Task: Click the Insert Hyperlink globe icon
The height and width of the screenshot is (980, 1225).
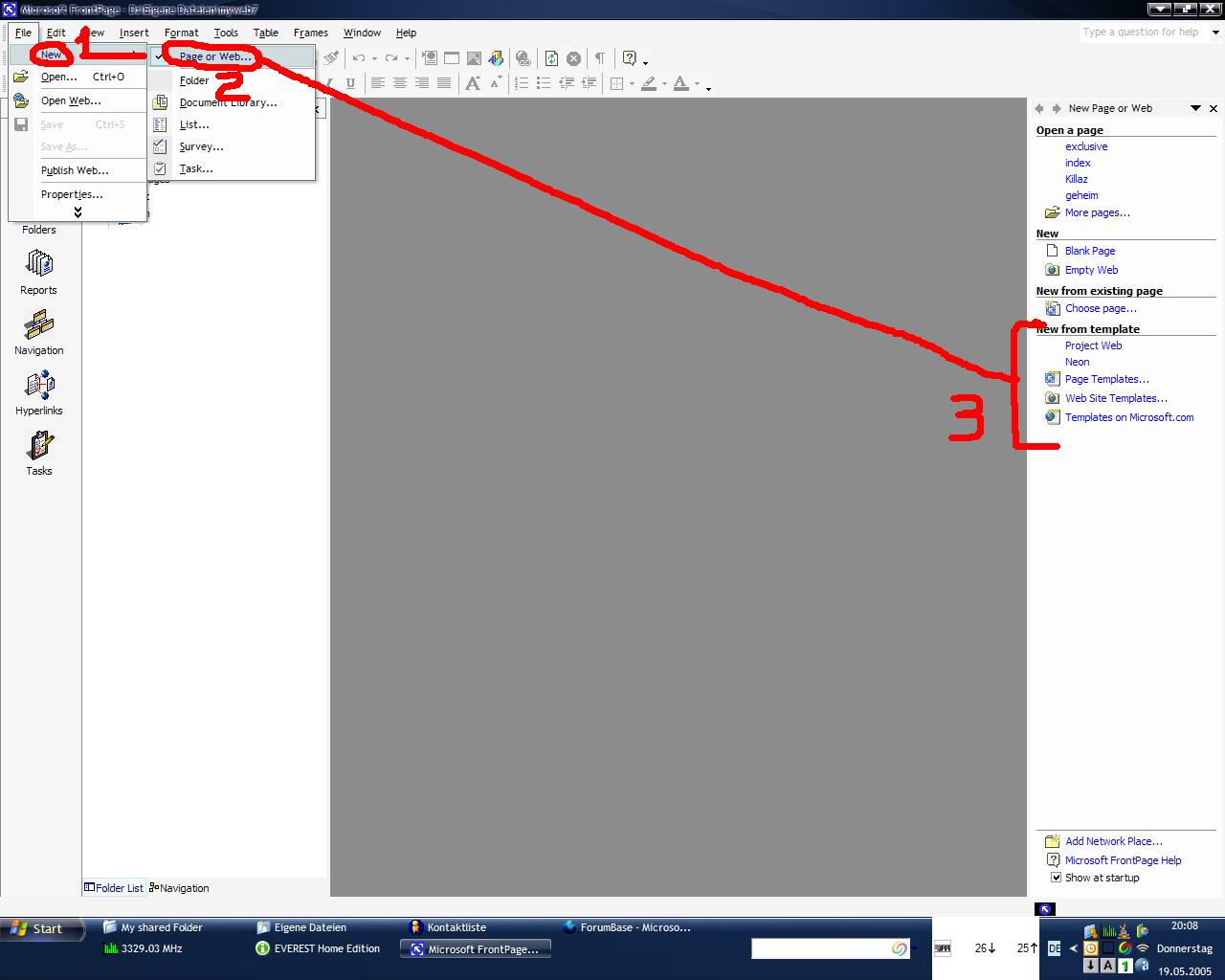Action: coord(523,58)
